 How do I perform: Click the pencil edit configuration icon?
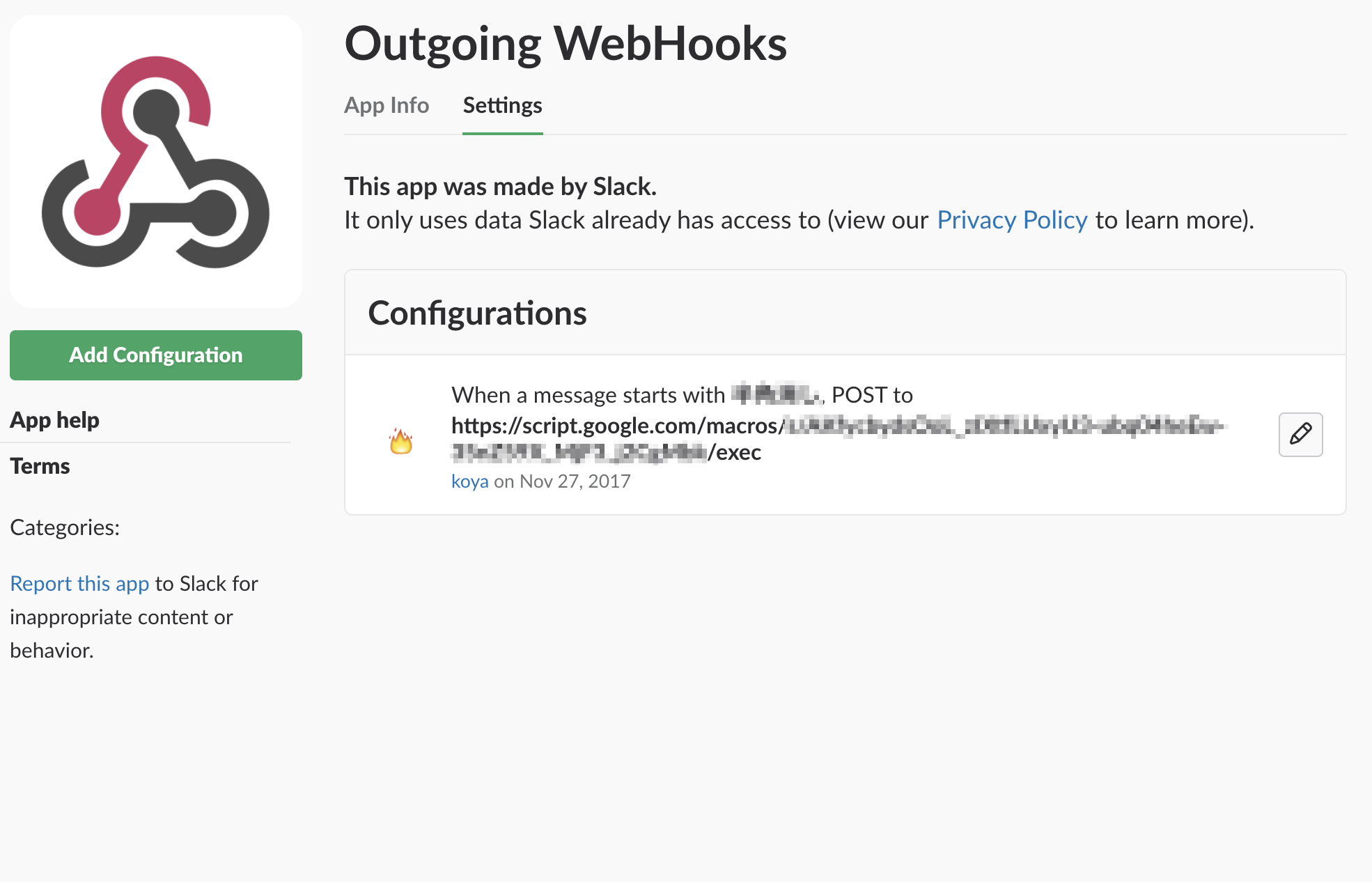1300,435
